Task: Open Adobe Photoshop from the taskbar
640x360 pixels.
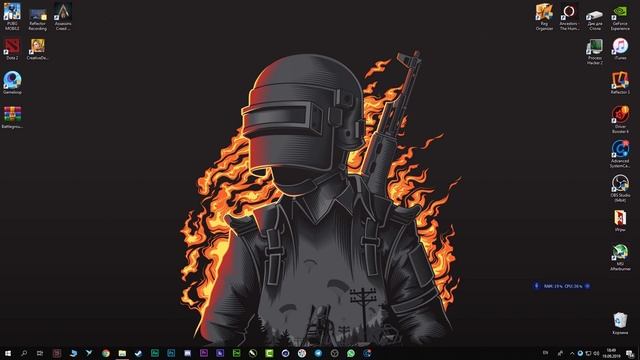Action: click(171, 353)
